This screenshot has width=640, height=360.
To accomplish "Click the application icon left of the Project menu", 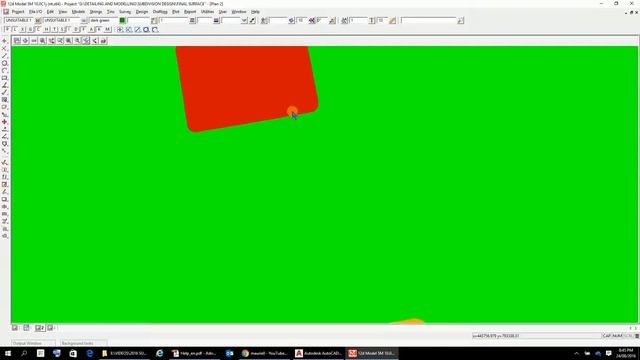I will tap(6, 12).
